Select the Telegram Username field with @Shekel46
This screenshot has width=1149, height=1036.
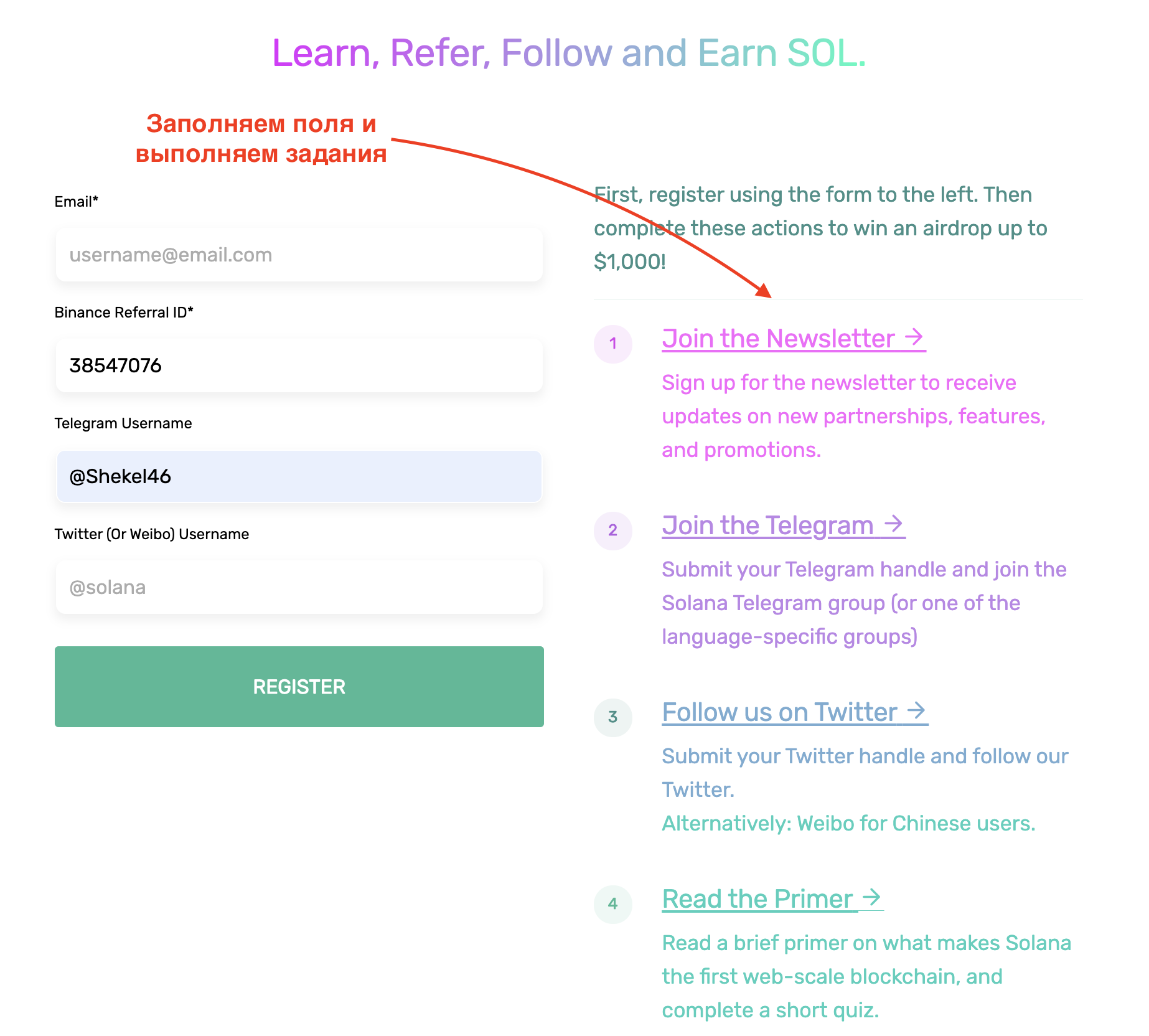tap(299, 476)
